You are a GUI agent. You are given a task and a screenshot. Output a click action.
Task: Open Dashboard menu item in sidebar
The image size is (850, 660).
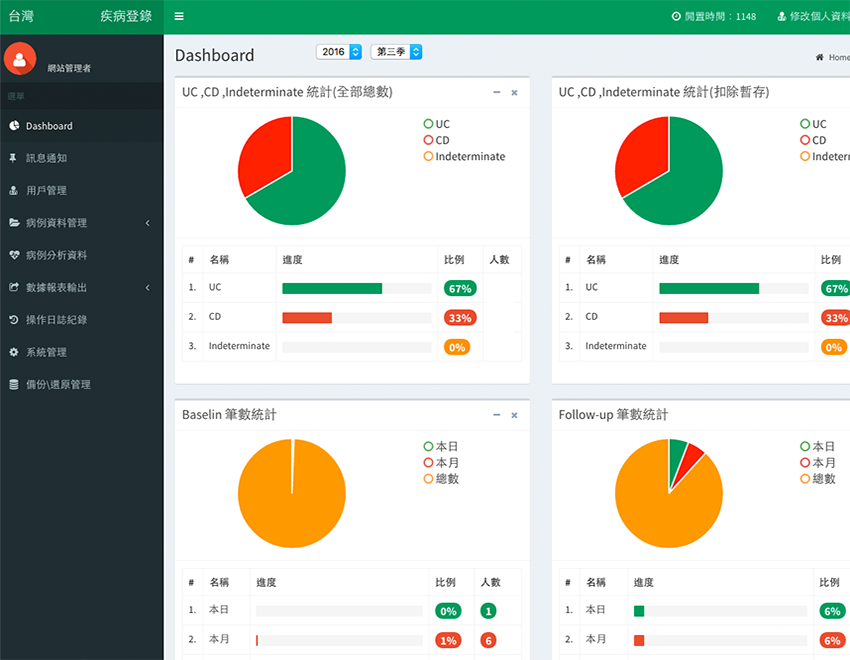click(82, 126)
